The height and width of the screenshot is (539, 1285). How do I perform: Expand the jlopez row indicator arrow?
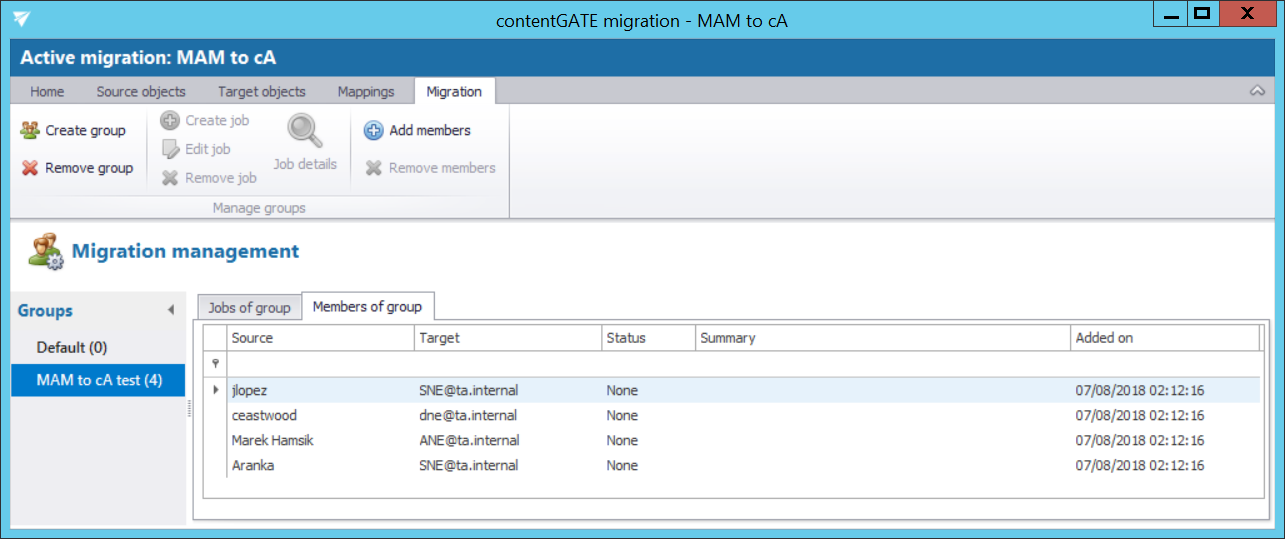(216, 390)
